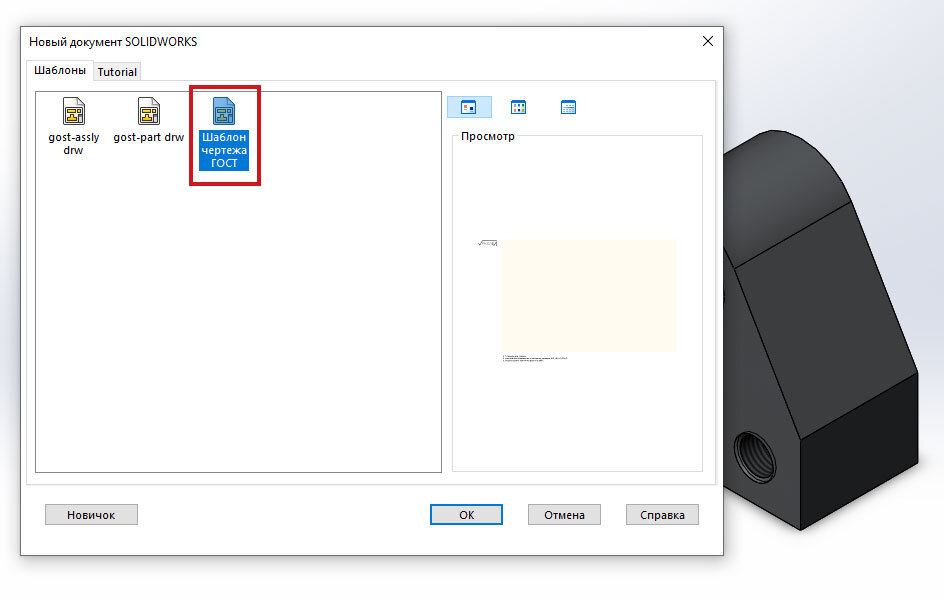Switch to large icons view

[x=469, y=107]
